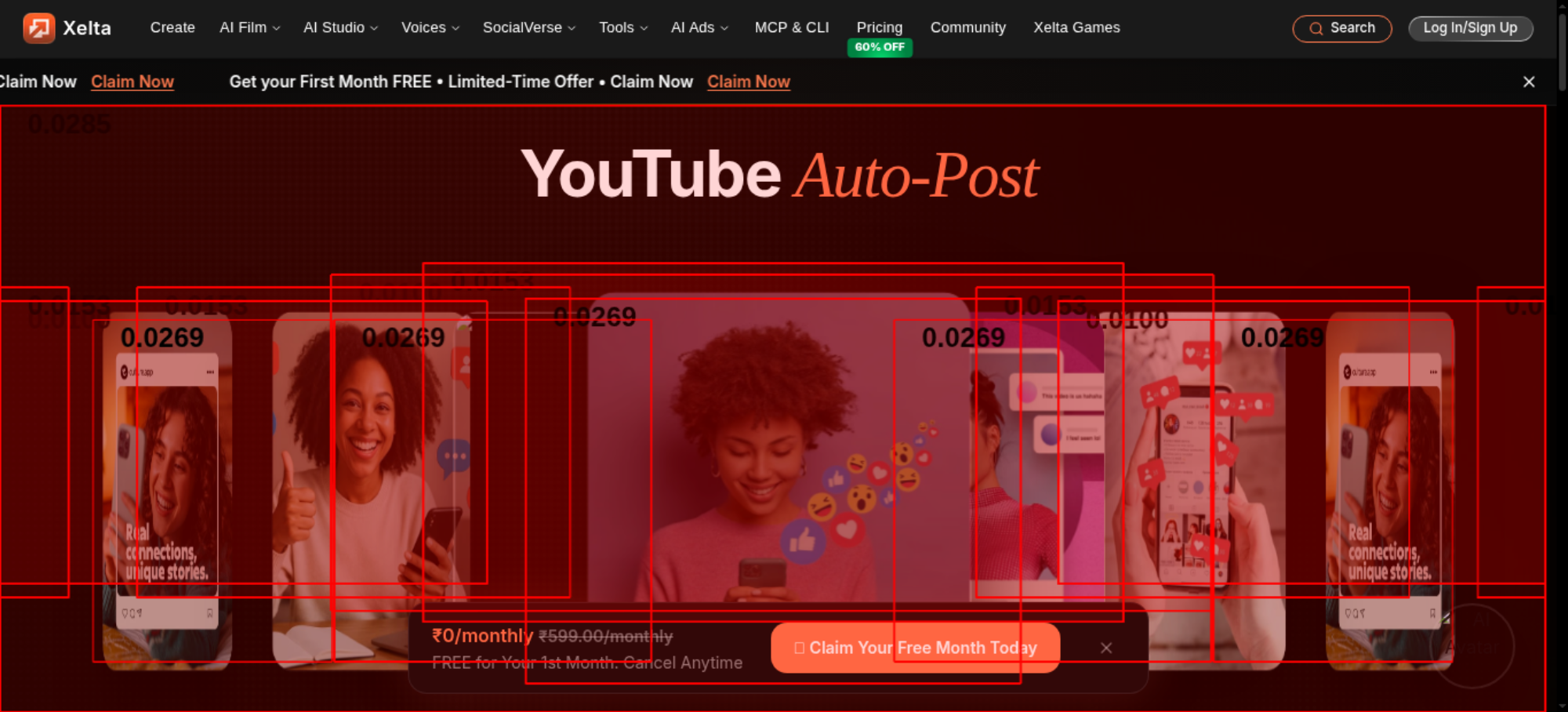This screenshot has height=712, width=1568.
Task: Go to the Create page
Action: tap(172, 27)
